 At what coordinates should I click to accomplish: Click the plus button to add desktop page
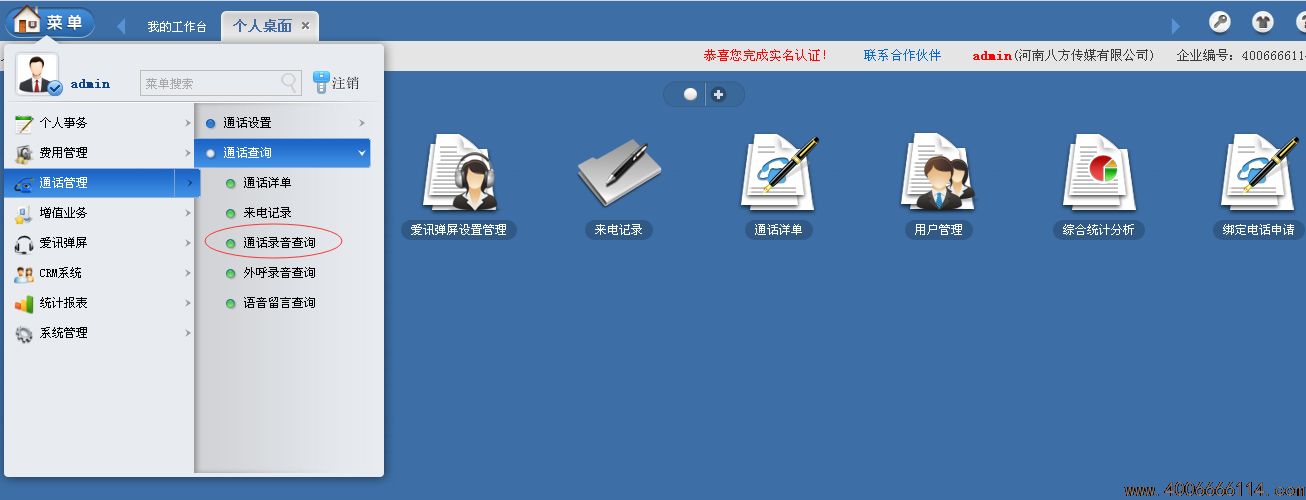tap(718, 94)
